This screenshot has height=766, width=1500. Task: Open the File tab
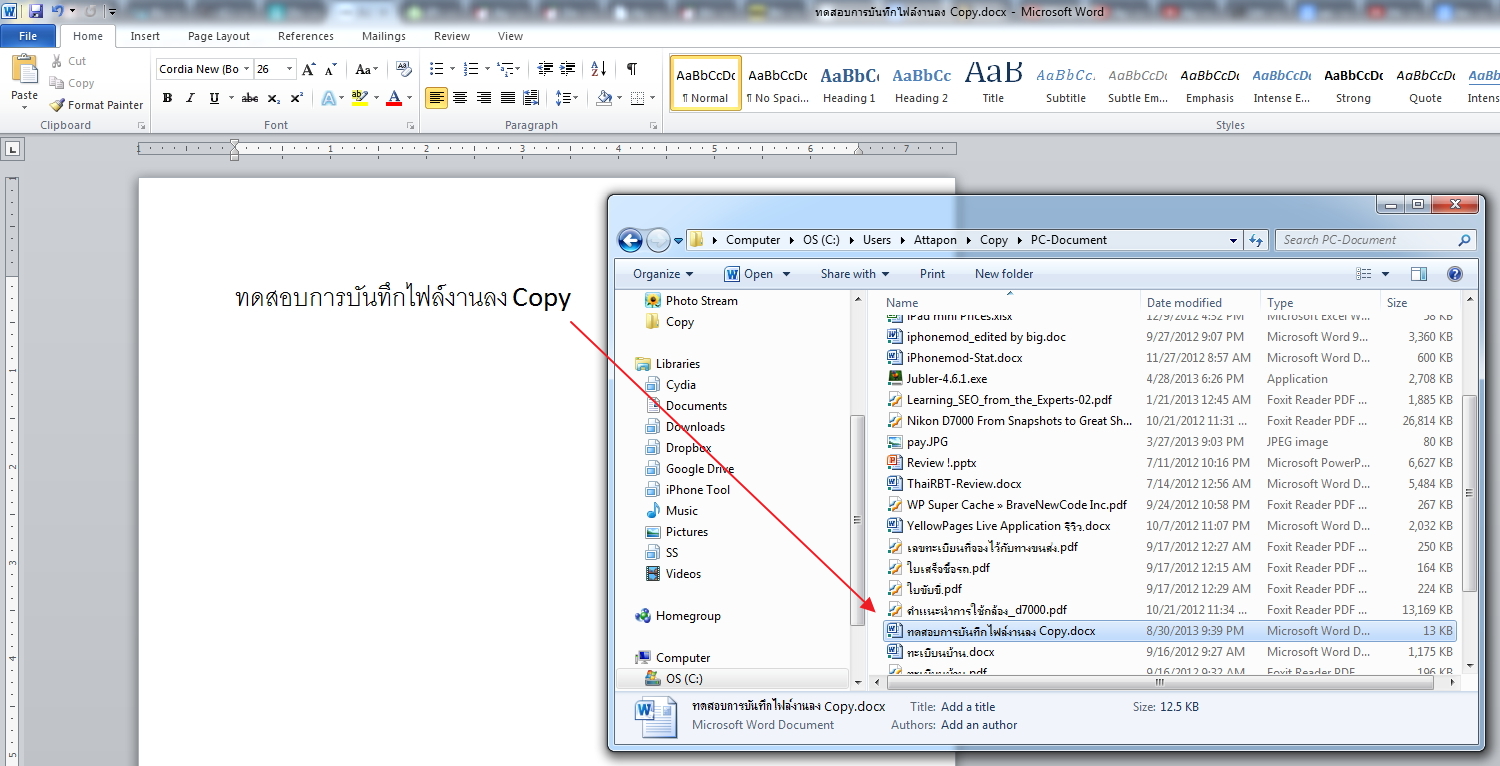(28, 36)
